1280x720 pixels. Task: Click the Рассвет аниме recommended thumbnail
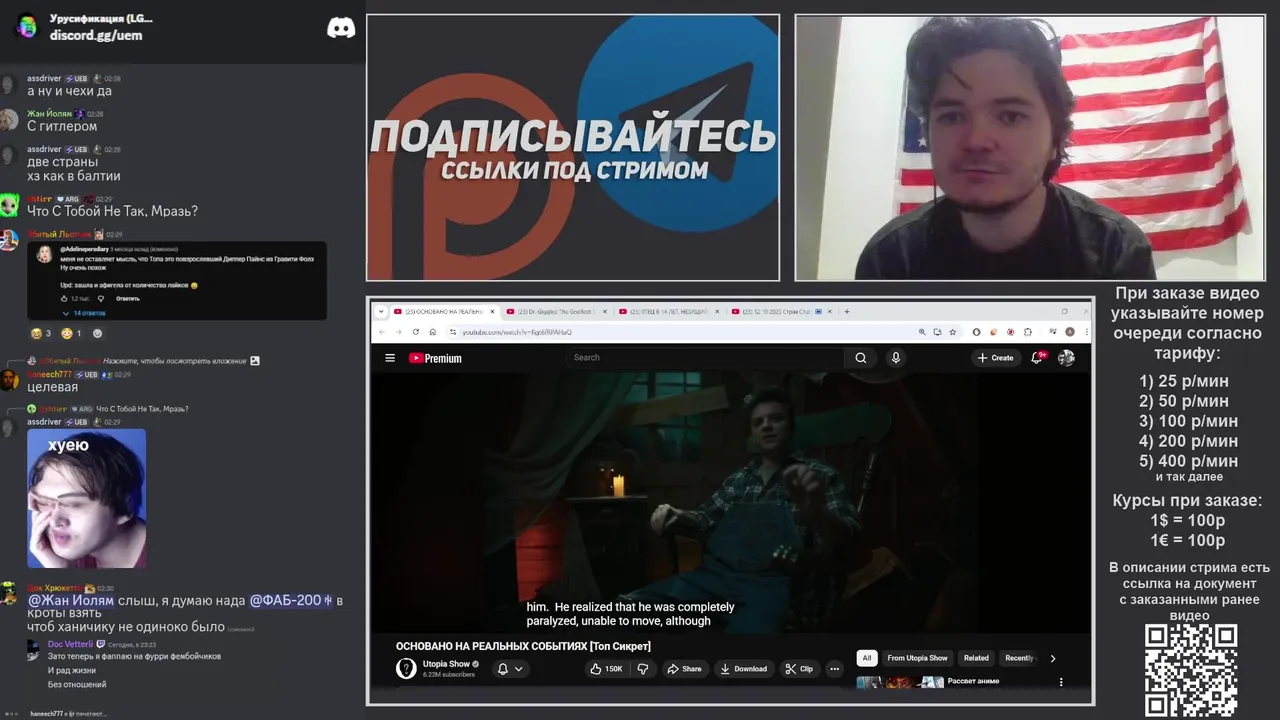tap(900, 683)
